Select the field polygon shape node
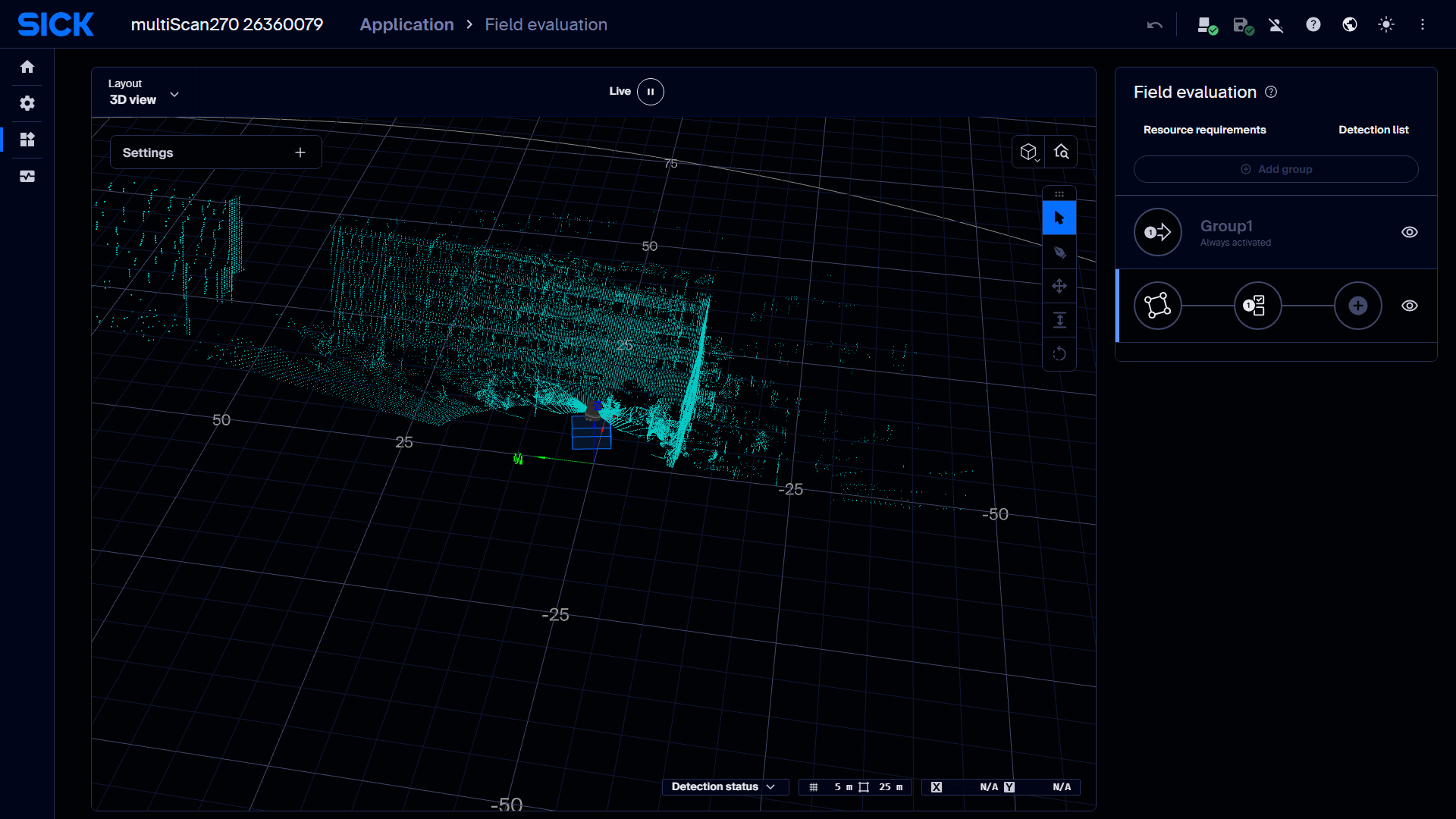 click(1157, 306)
